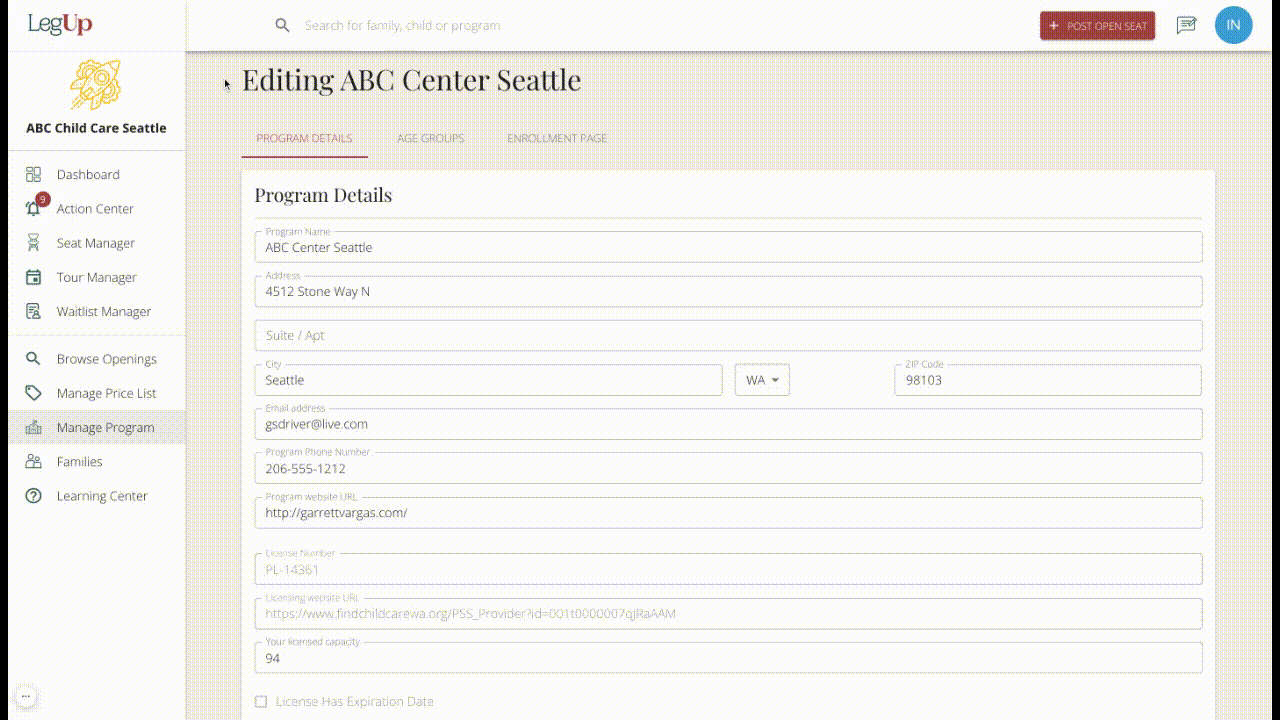Click the Learning Center help icon
The height and width of the screenshot is (720, 1280).
34,496
